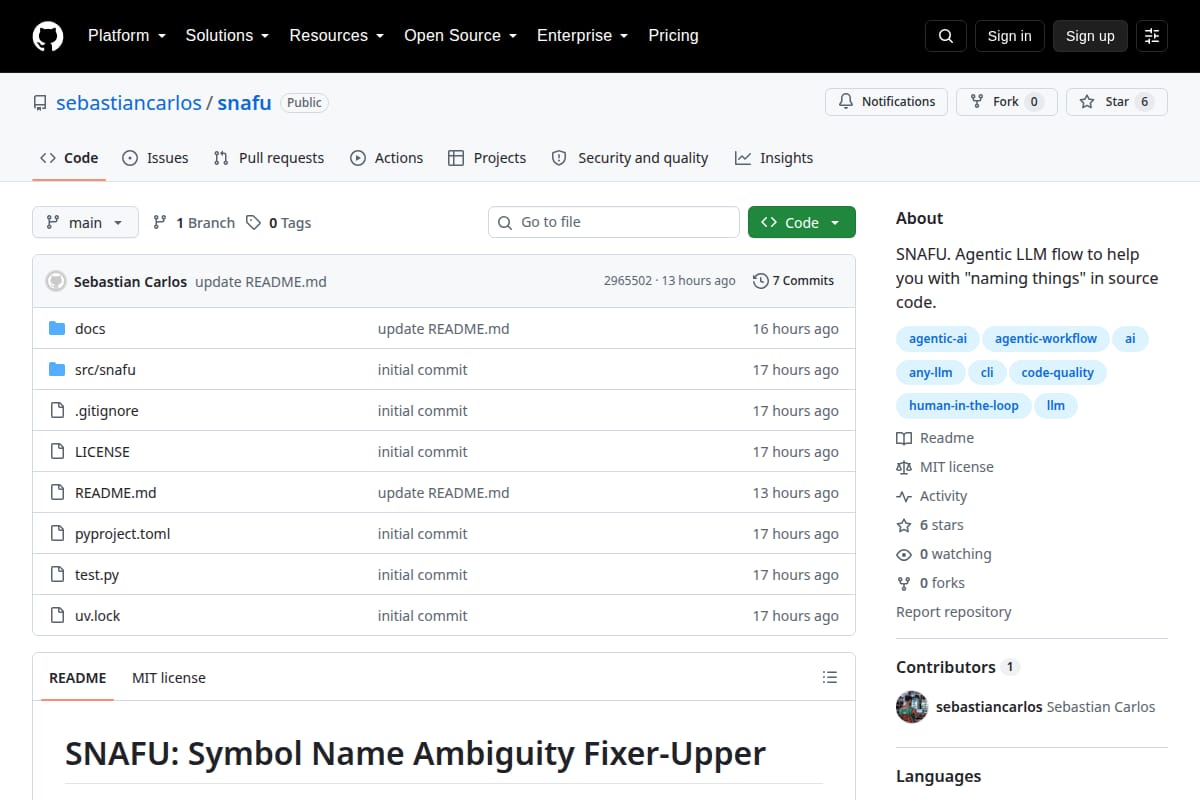Viewport: 1200px width, 800px height.
Task: Switch to the Actions tab
Action: pyautogui.click(x=386, y=158)
